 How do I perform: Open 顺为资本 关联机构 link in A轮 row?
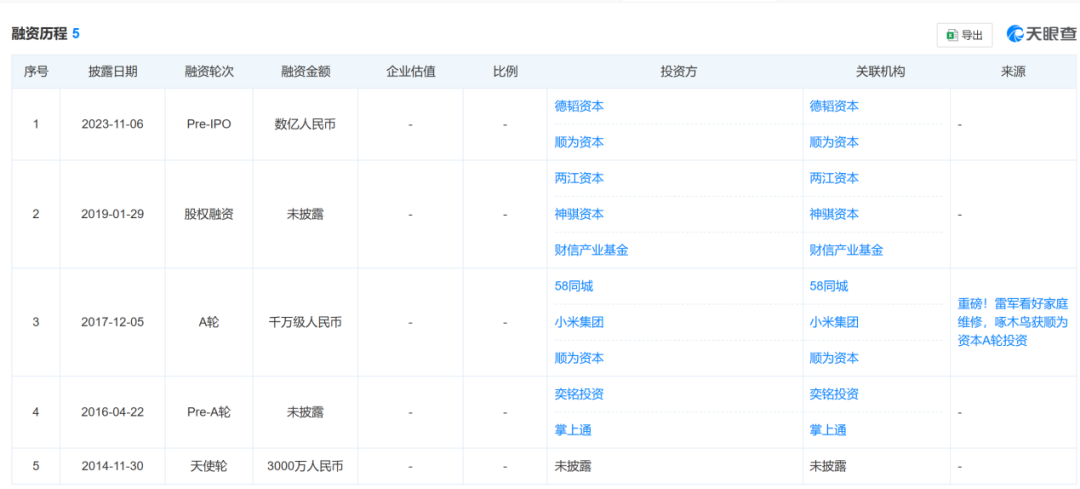pyautogui.click(x=834, y=358)
